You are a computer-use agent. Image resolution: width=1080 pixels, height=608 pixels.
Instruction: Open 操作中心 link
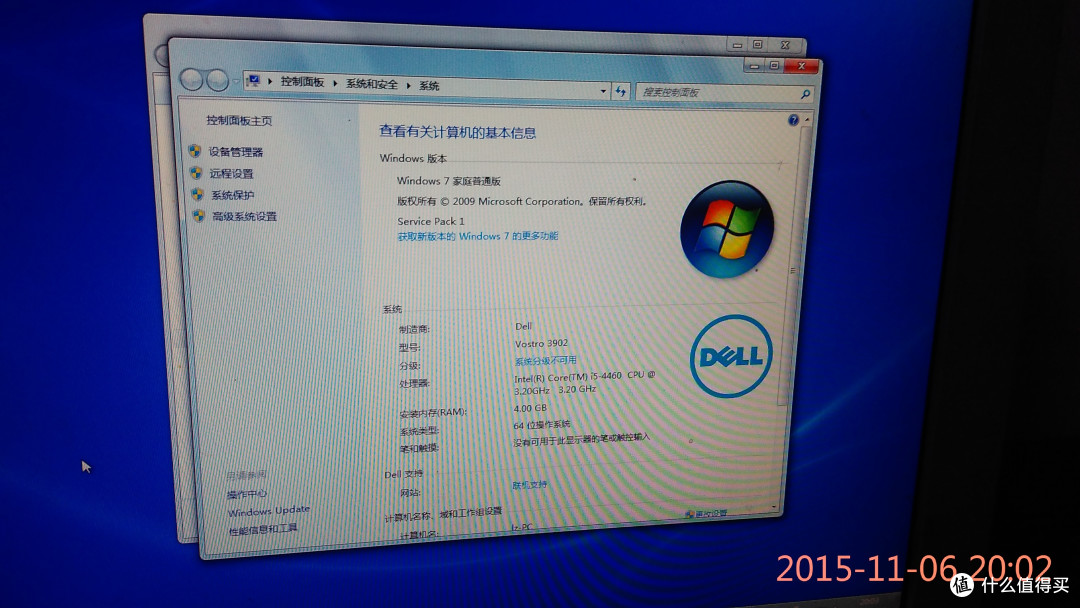pos(247,494)
